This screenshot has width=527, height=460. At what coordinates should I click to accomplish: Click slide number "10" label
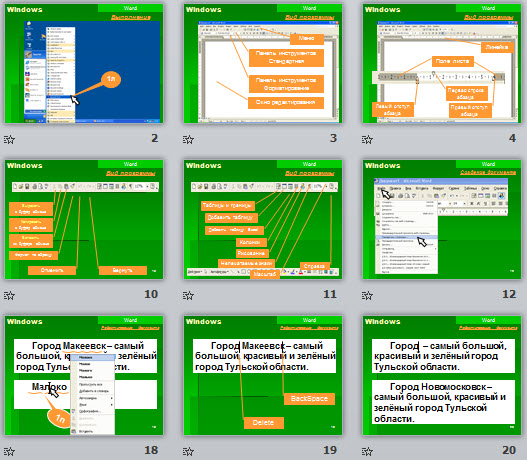pyautogui.click(x=151, y=294)
